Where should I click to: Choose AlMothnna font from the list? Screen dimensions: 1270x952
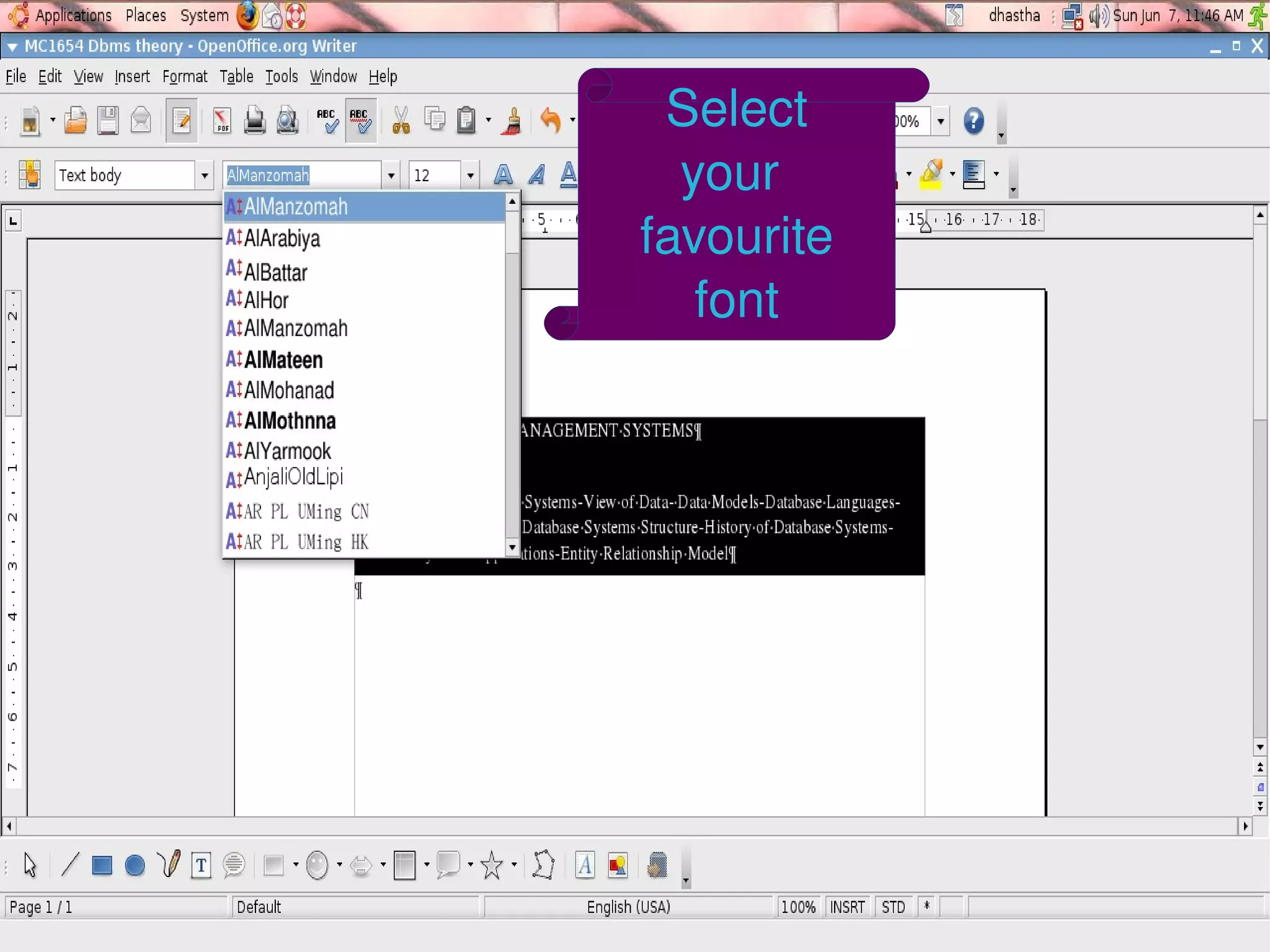[x=364, y=420]
